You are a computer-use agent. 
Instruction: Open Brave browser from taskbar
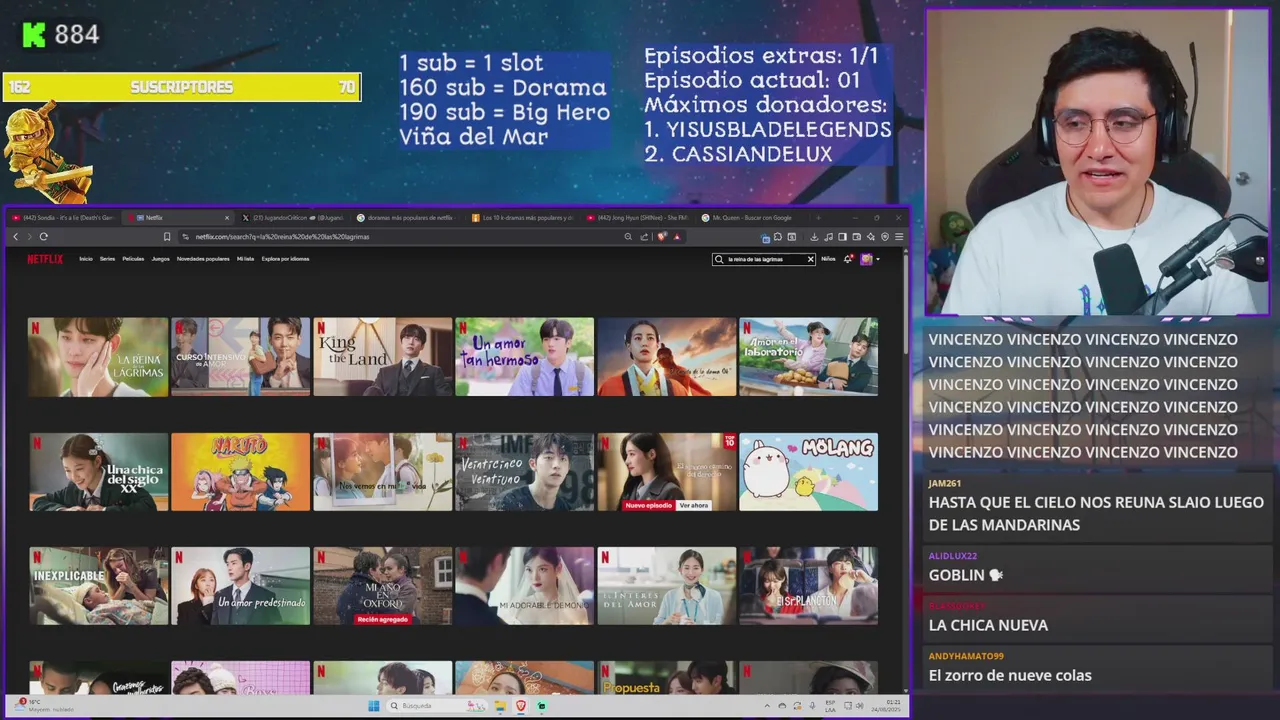521,705
